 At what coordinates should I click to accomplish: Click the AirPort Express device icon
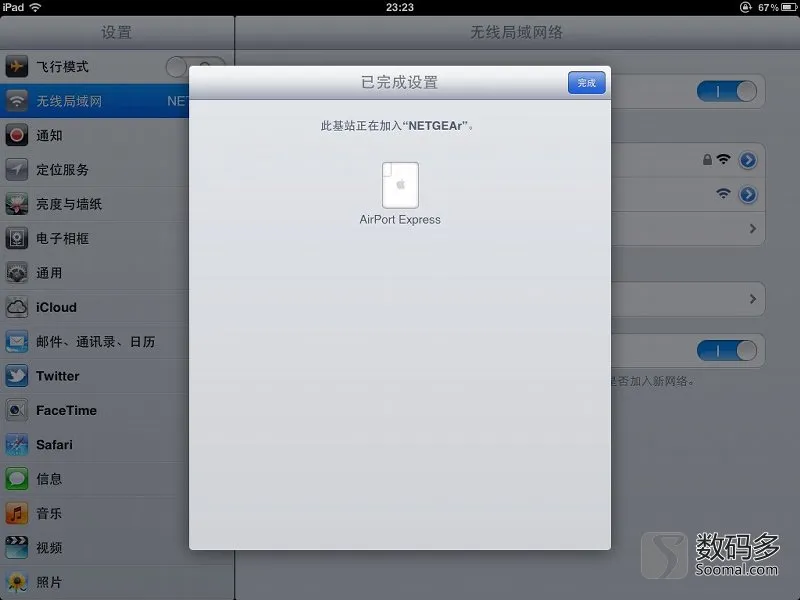400,185
